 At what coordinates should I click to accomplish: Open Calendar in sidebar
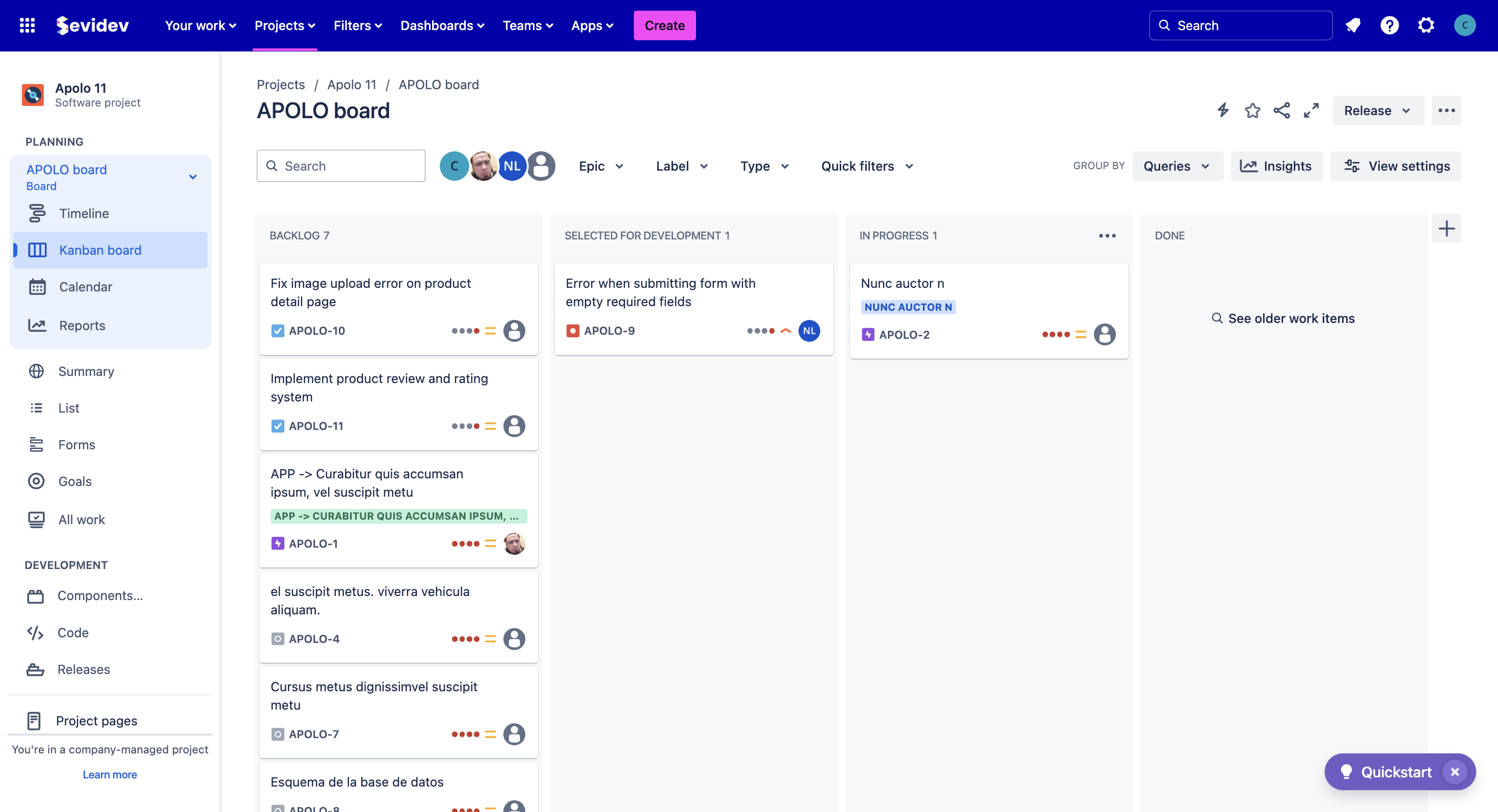(x=110, y=287)
